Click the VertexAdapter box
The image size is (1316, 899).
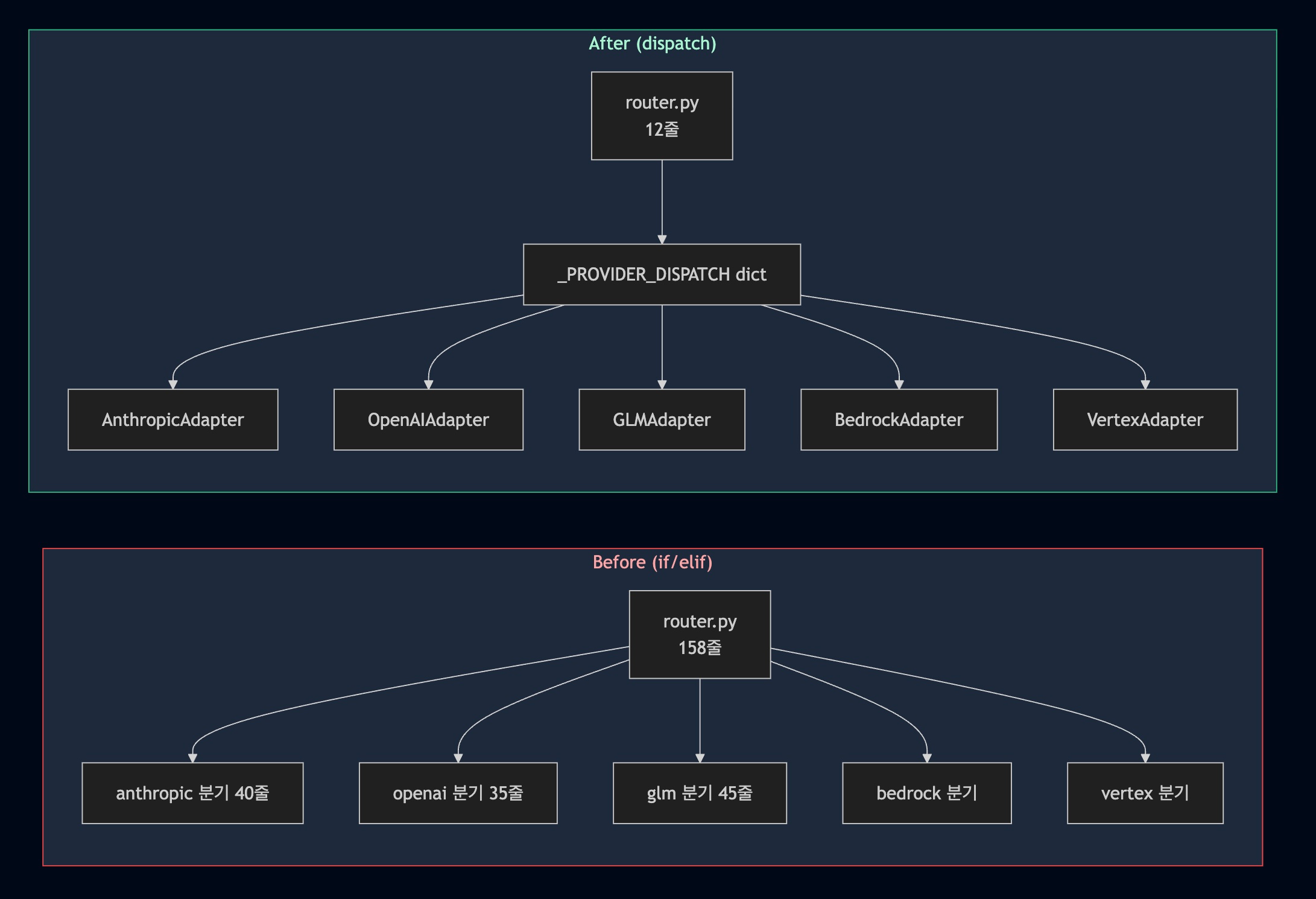pyautogui.click(x=1145, y=419)
